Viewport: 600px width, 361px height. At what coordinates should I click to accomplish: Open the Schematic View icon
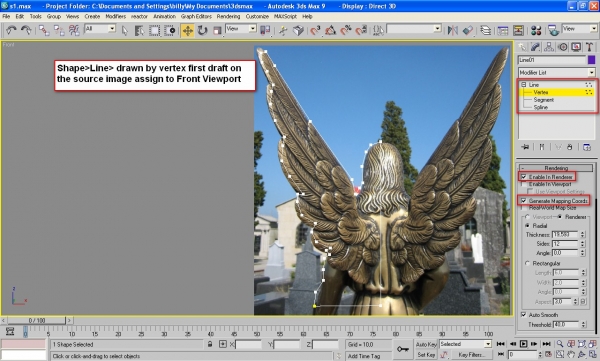518,30
